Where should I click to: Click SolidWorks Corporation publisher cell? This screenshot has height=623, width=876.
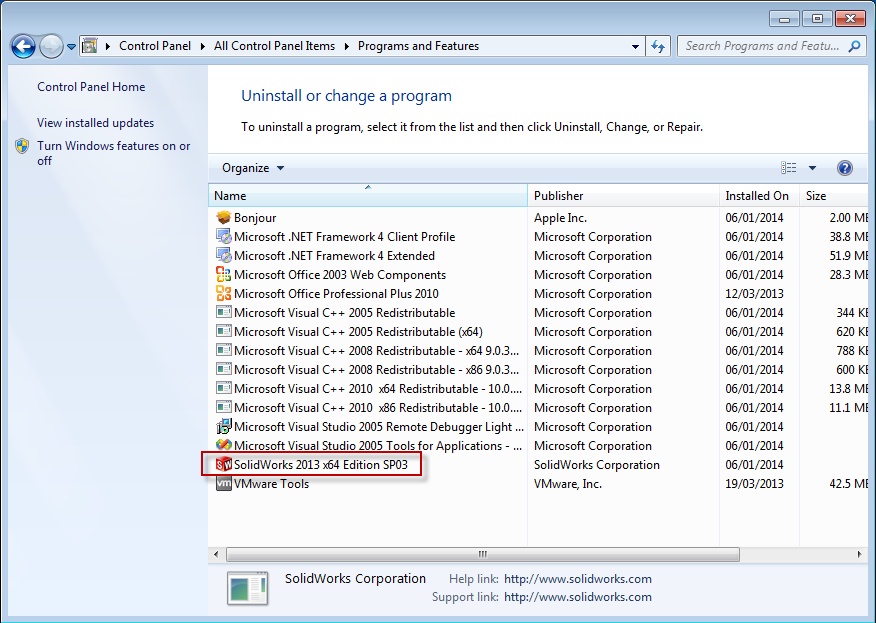tap(597, 464)
